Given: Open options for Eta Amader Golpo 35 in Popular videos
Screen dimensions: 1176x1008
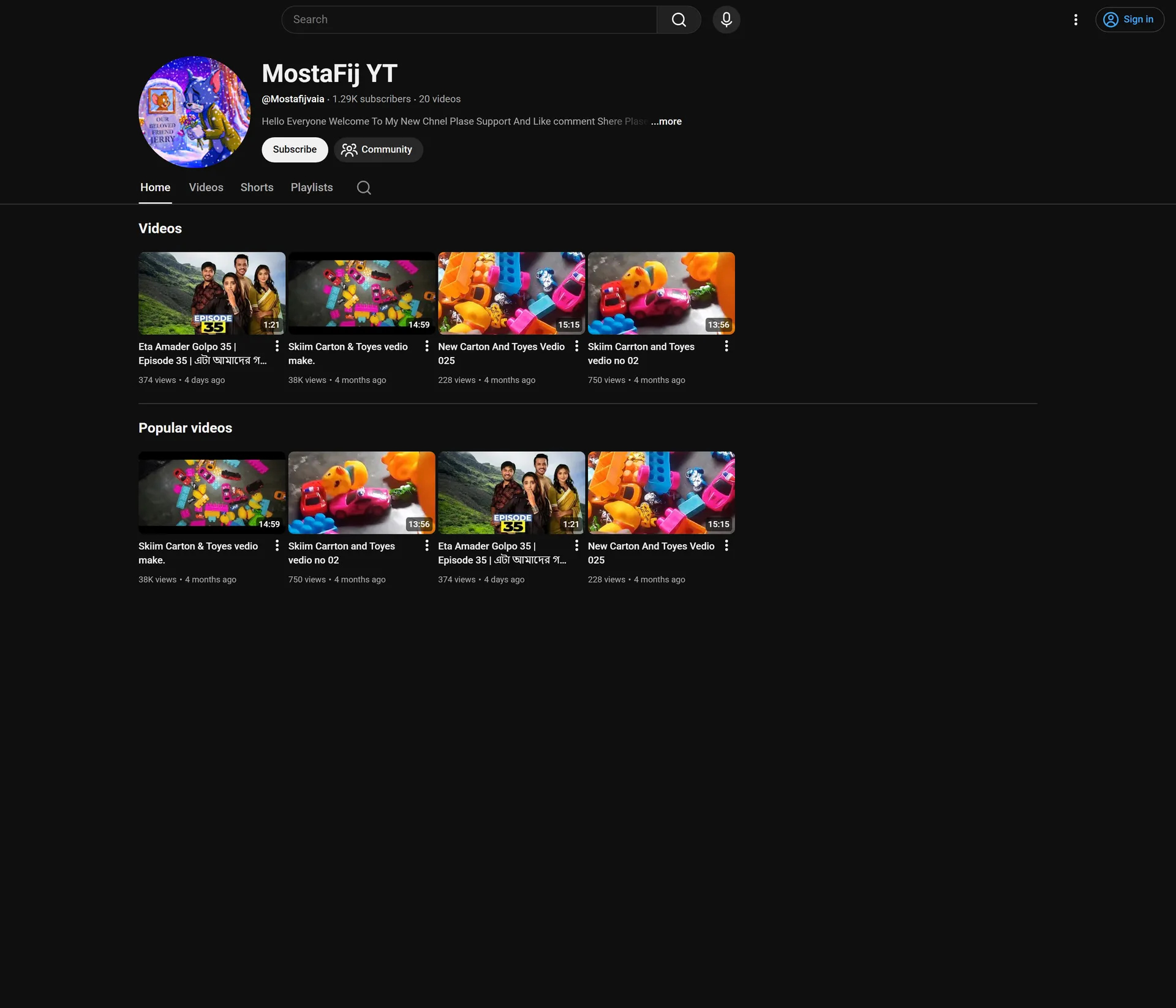Looking at the screenshot, I should coord(576,545).
